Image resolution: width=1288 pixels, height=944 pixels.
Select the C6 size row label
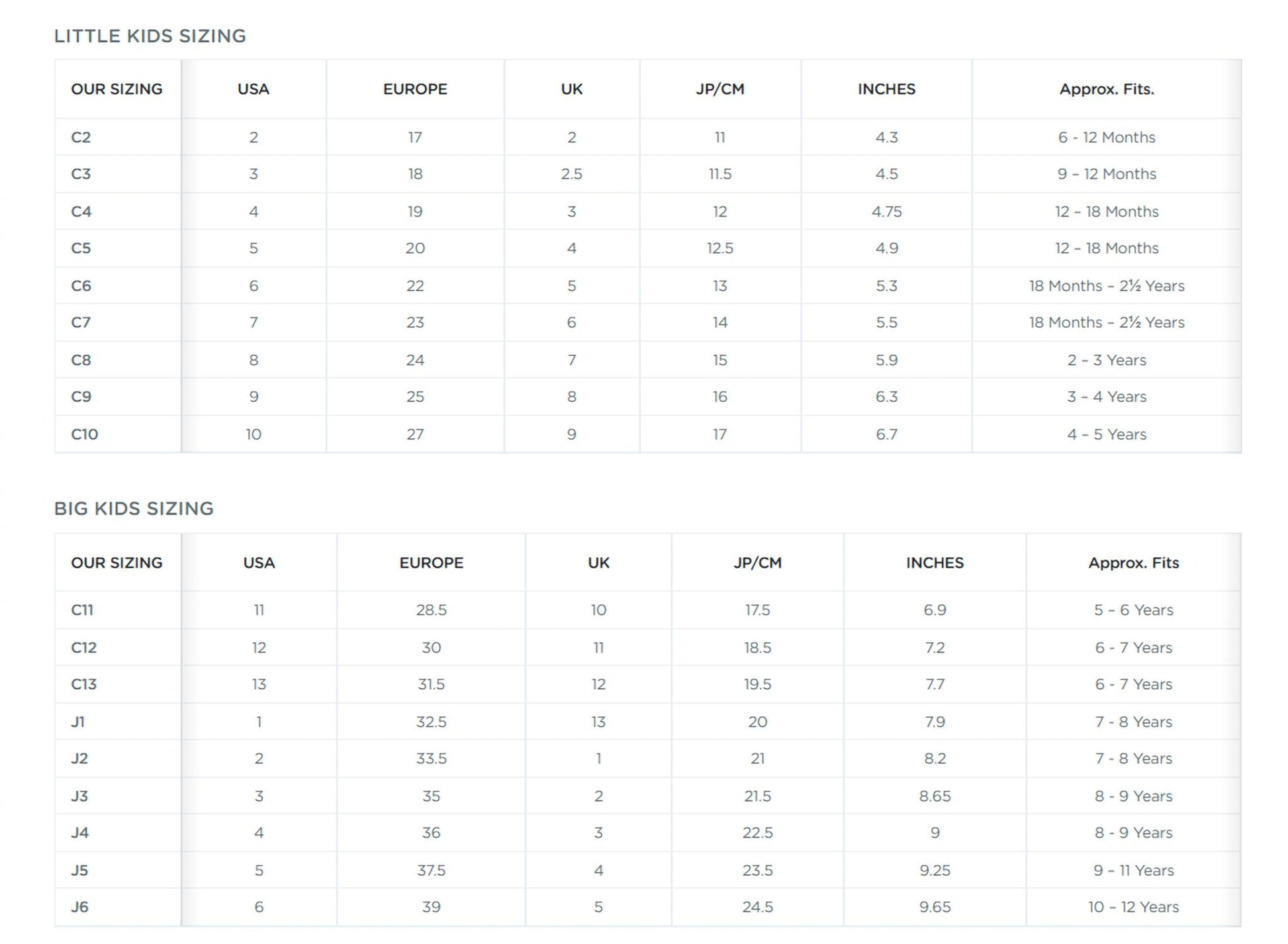81,286
